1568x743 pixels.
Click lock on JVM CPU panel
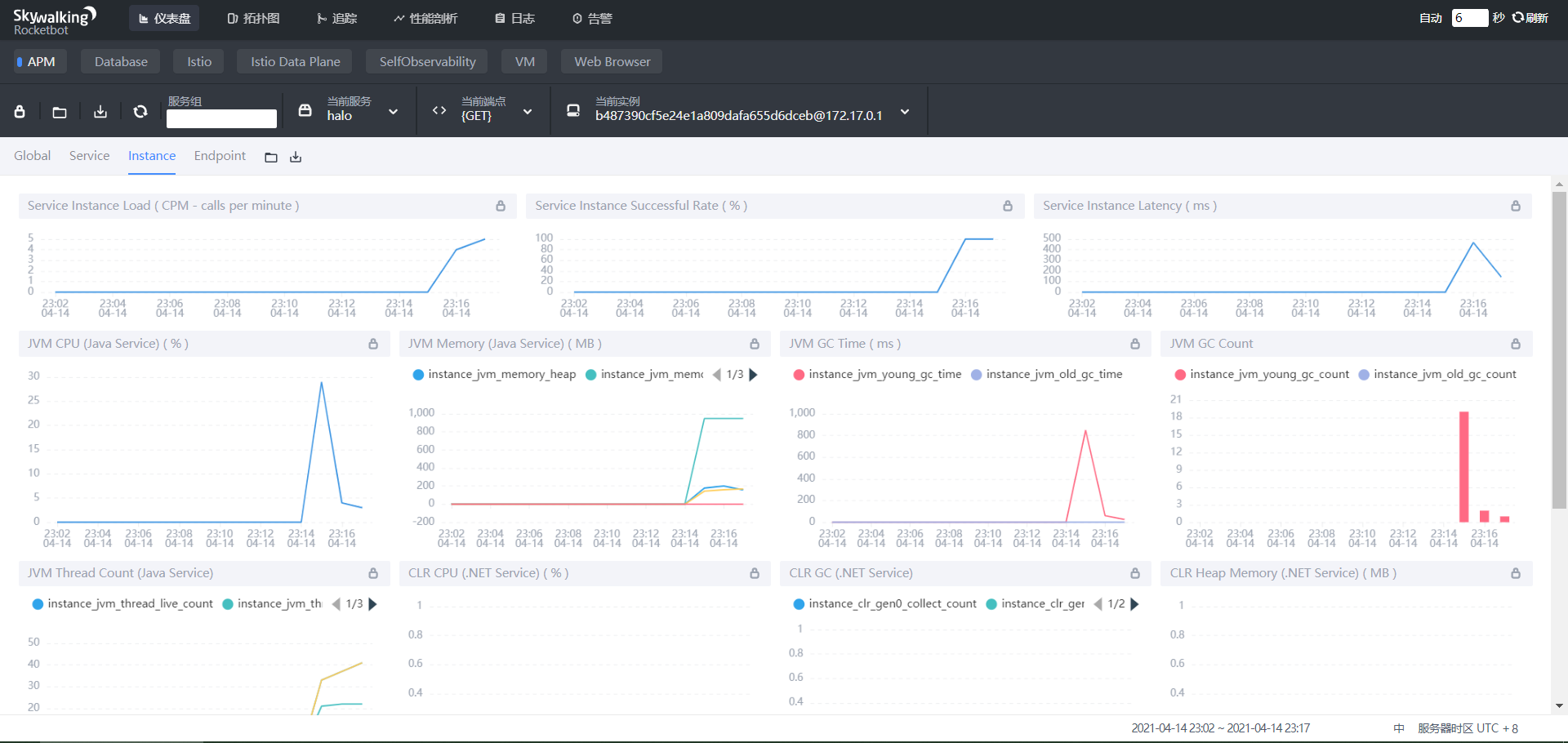373,345
